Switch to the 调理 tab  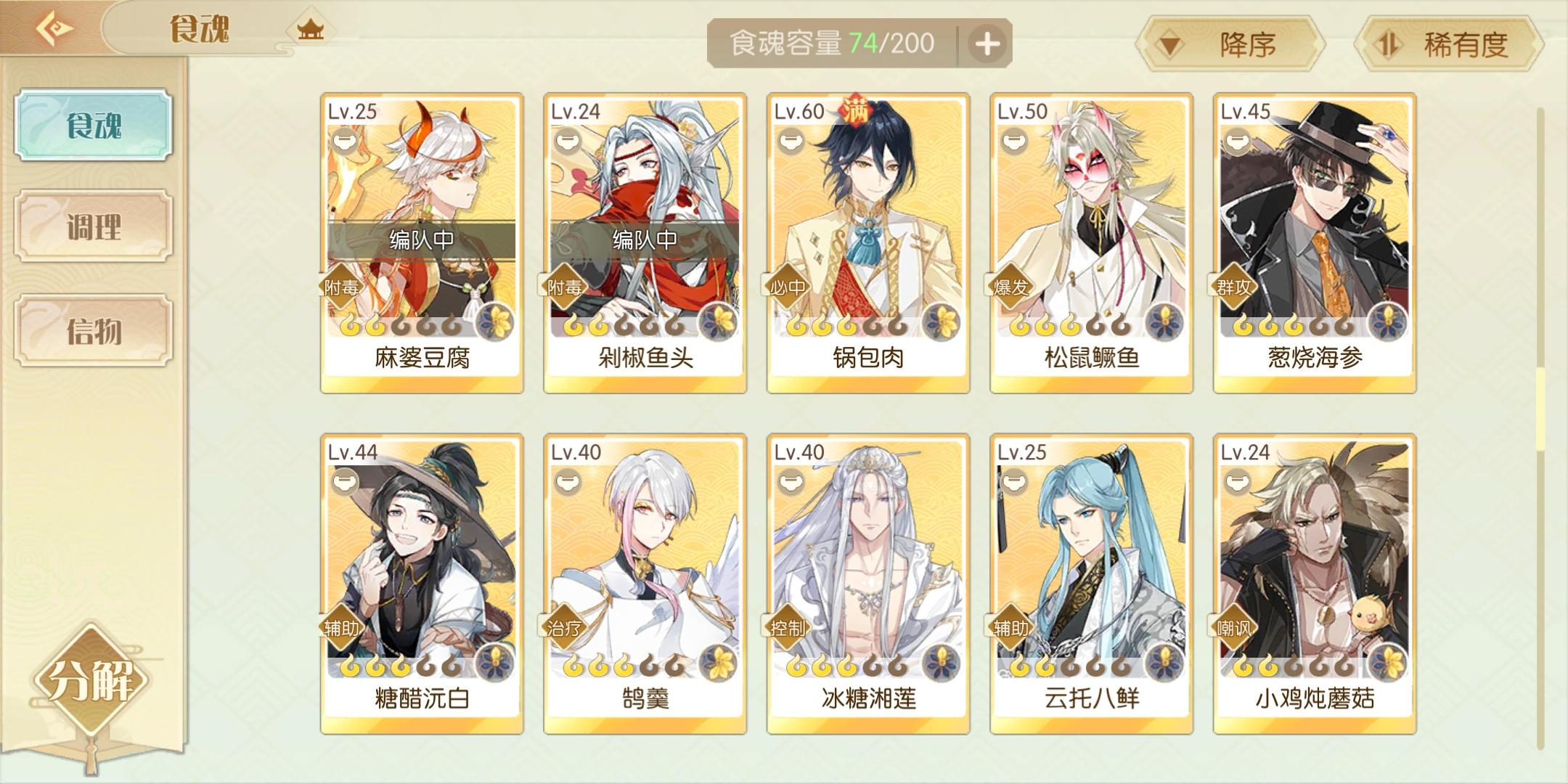pos(94,226)
